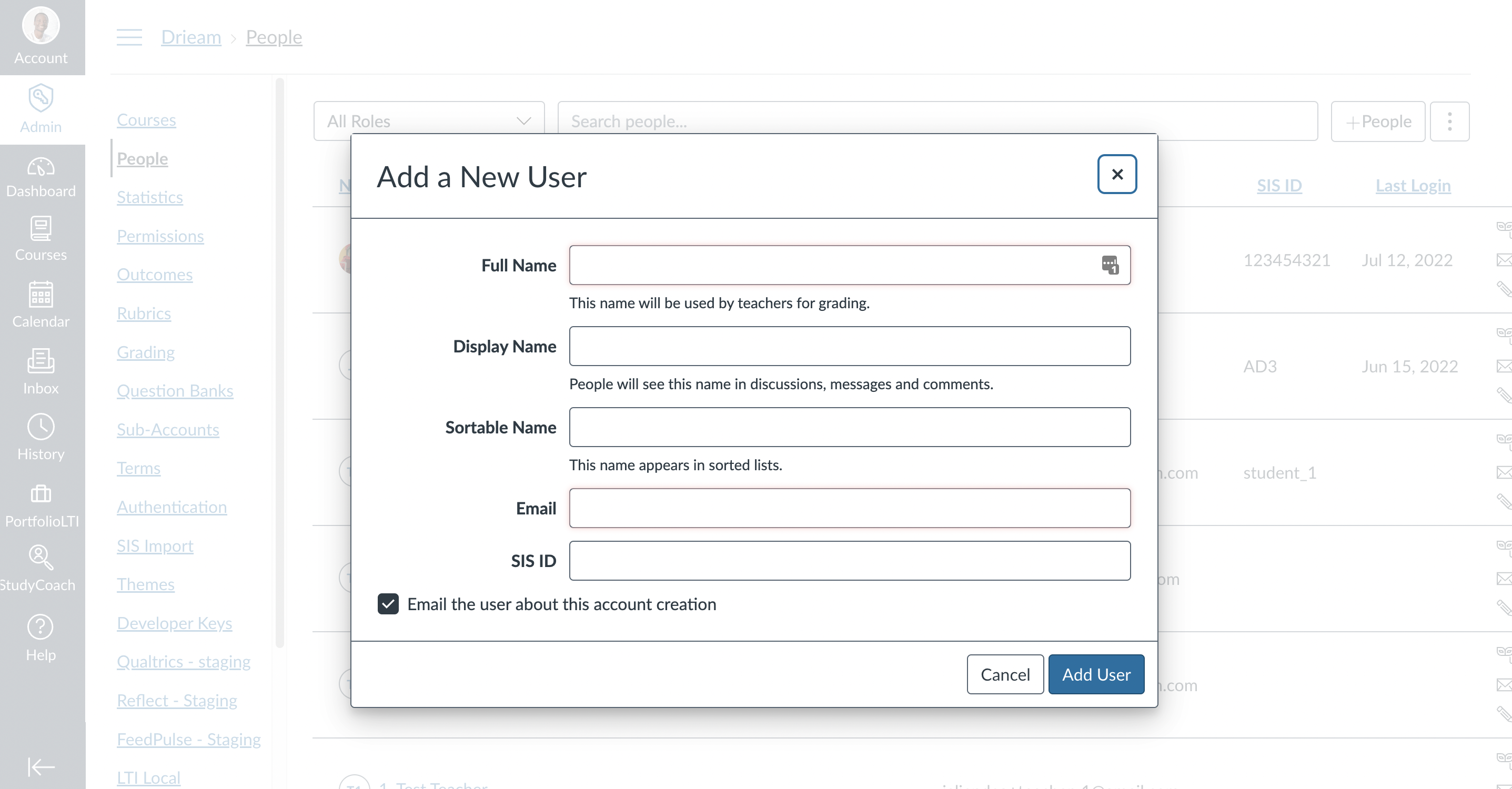Launch the PortfolioLTI tool
This screenshot has height=789, width=1512.
tap(41, 505)
